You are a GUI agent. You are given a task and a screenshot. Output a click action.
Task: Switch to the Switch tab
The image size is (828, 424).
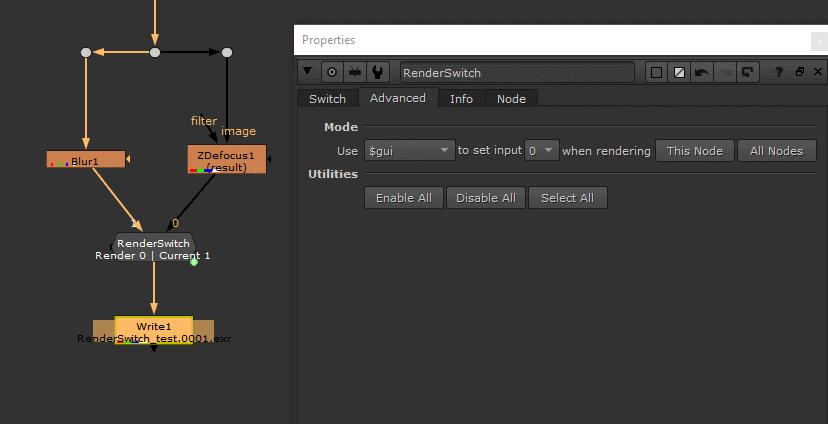(327, 99)
